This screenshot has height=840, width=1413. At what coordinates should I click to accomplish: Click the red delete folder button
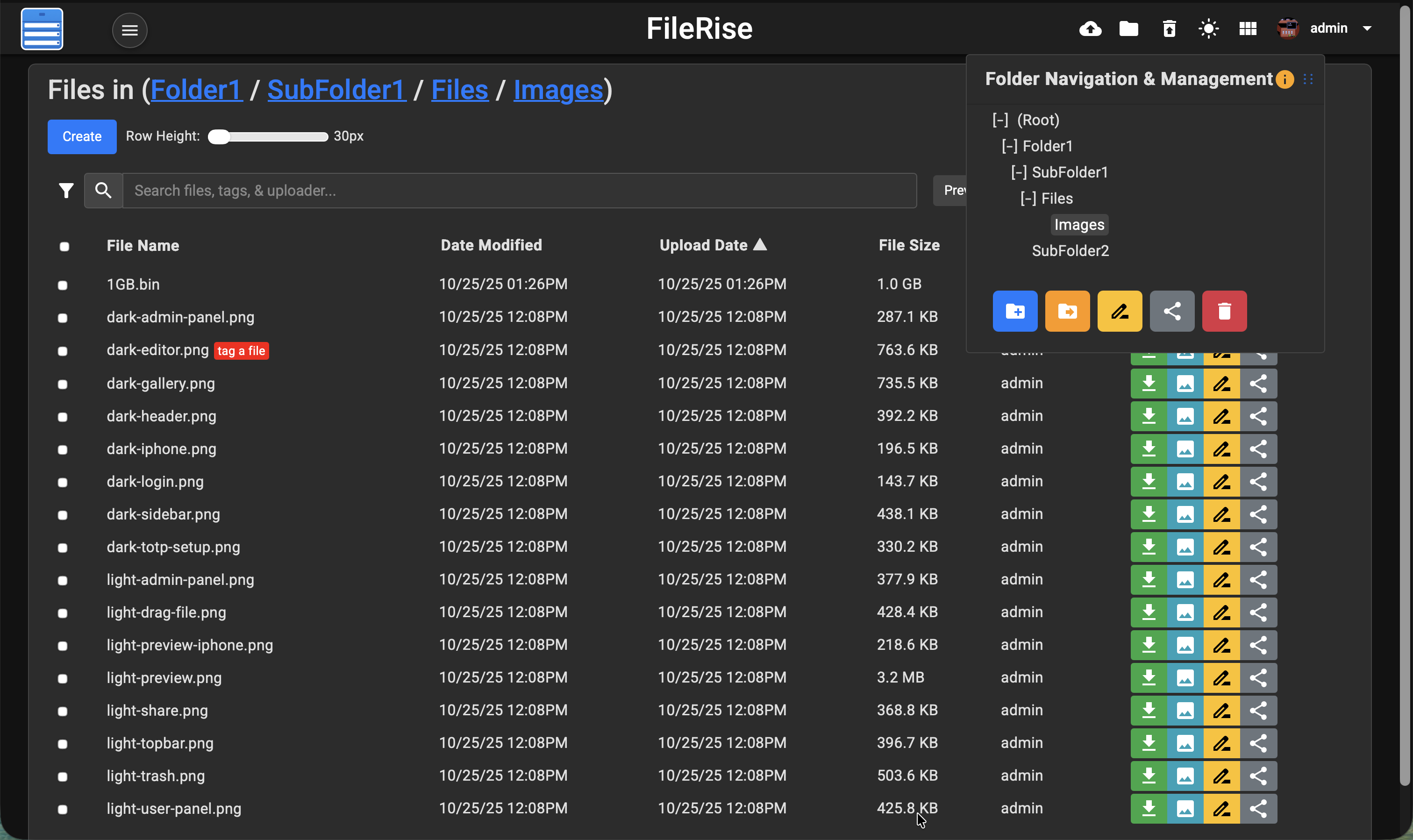(x=1224, y=311)
